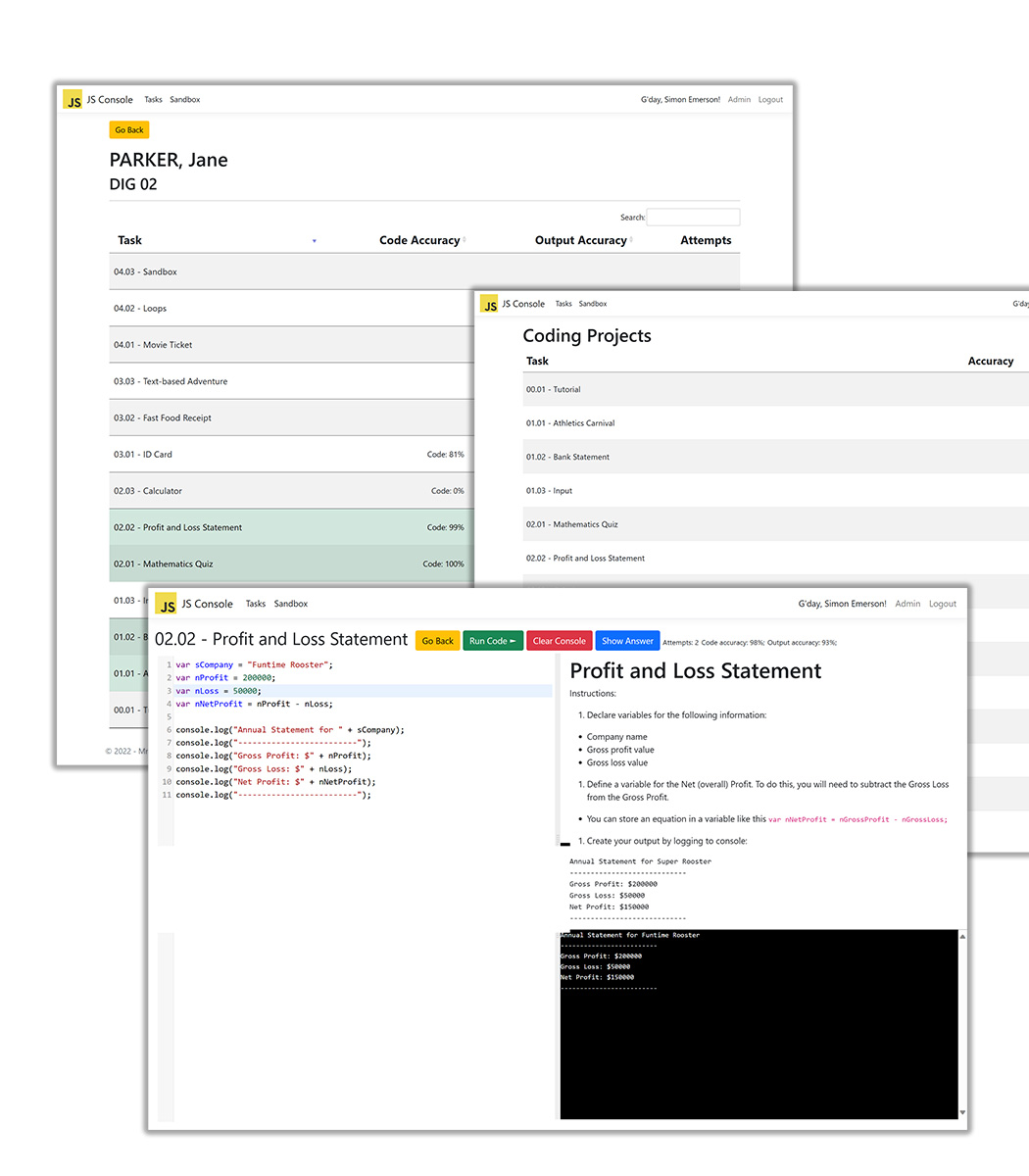Open Admin link in the code editor window
1029x1176 pixels.
(907, 604)
